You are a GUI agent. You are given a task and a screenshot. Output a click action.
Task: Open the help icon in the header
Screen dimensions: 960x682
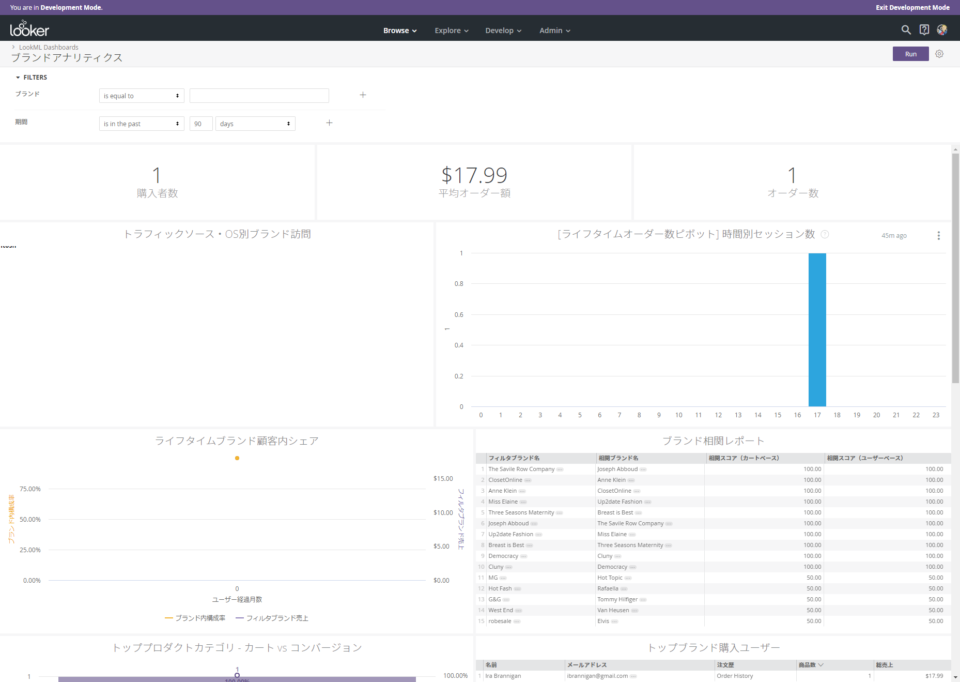[x=924, y=30]
